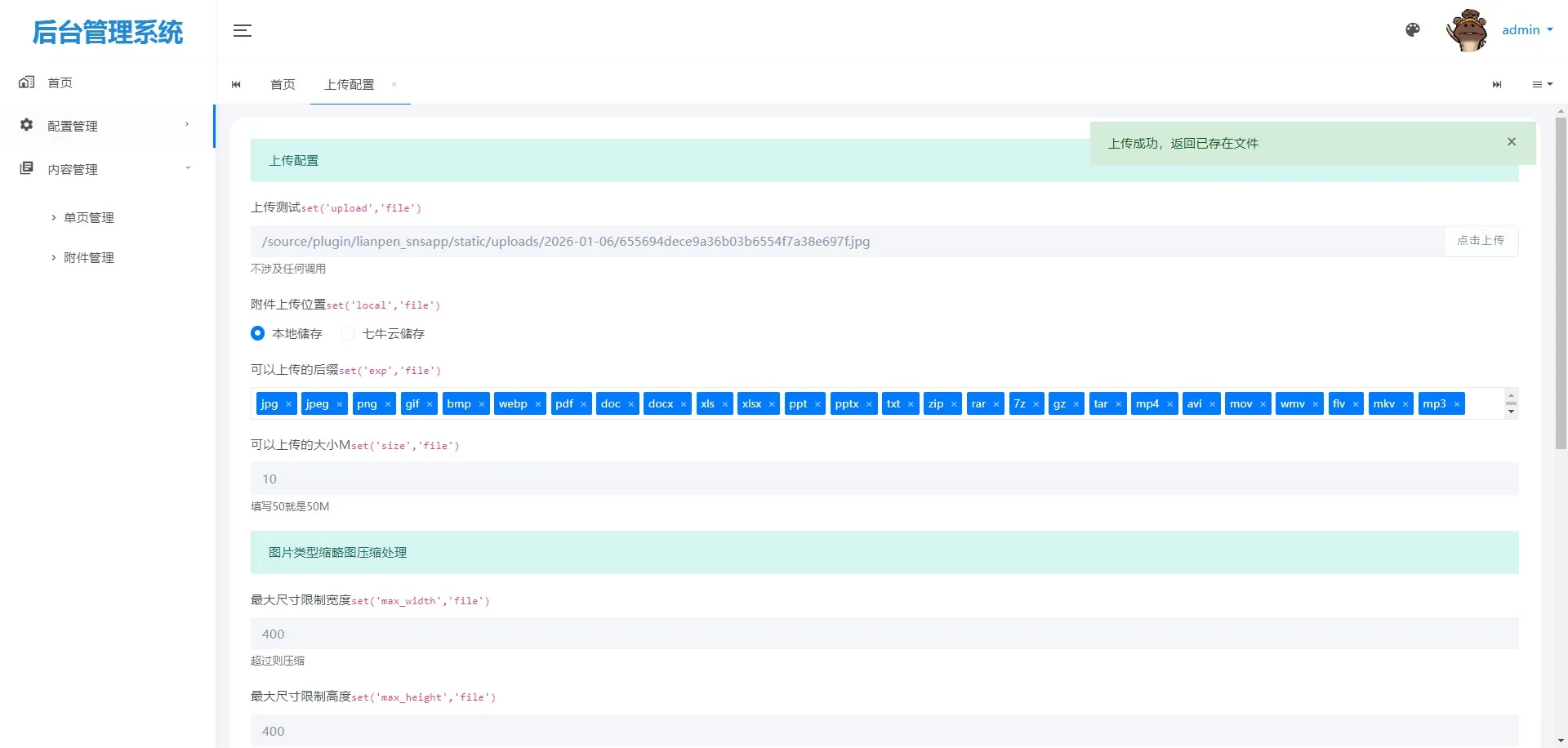Click the admin avatar image
This screenshot has width=1568, height=748.
(x=1467, y=30)
